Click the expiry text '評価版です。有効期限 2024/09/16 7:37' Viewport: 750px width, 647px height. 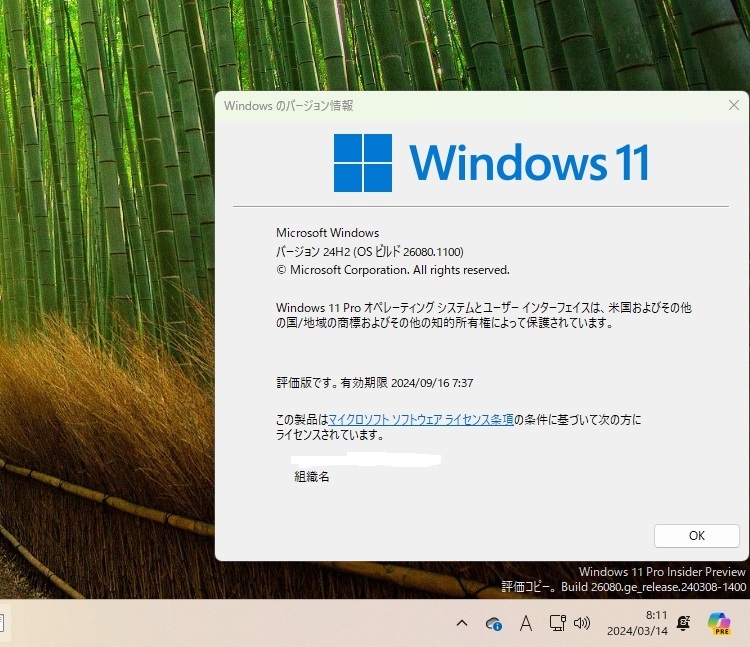(x=375, y=383)
